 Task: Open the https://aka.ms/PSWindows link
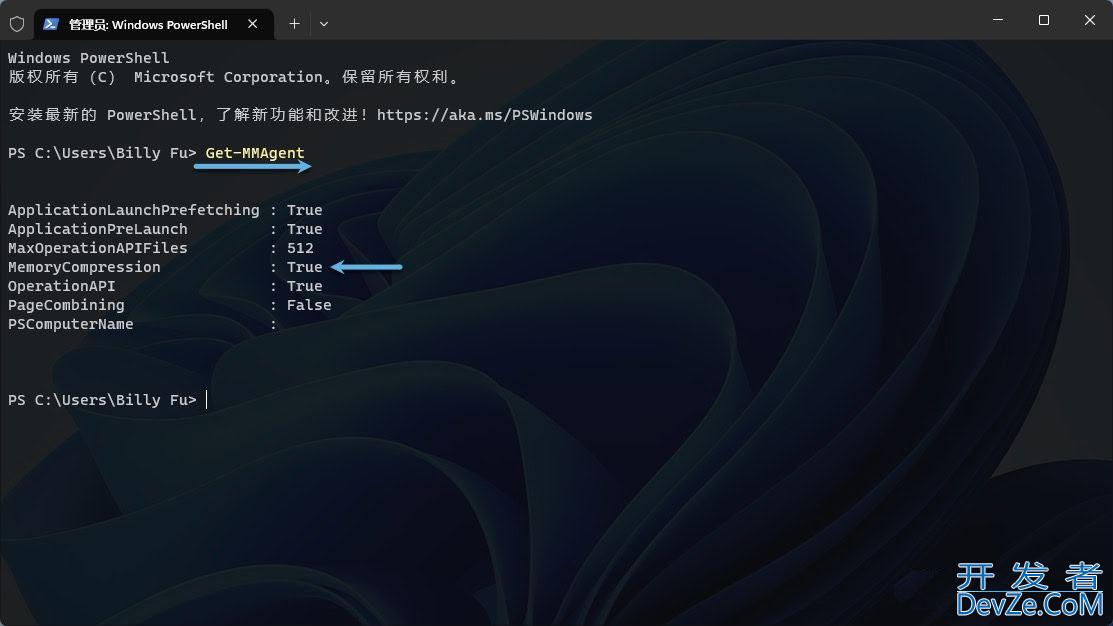tap(484, 115)
